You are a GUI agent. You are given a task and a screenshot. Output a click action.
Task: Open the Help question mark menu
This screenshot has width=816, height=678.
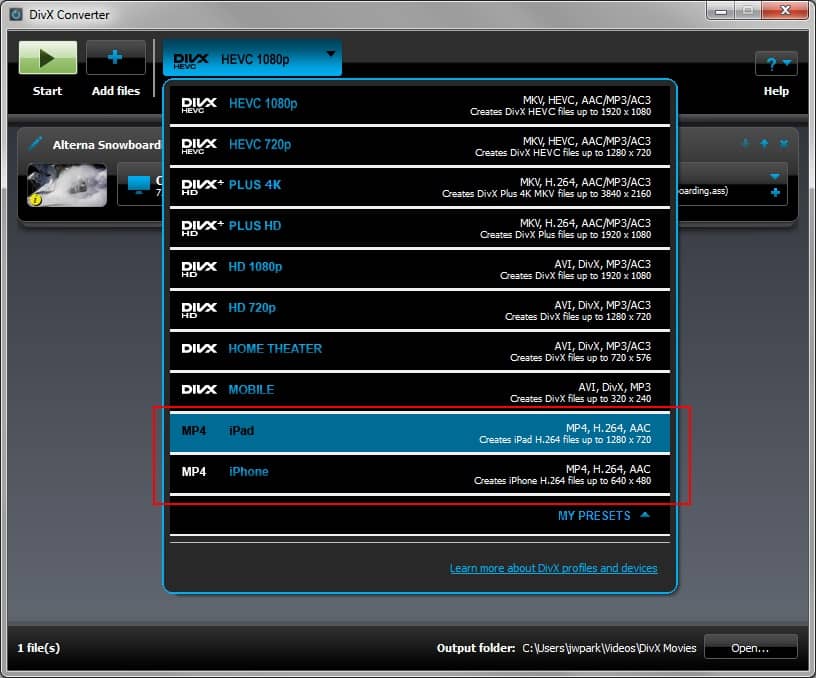pyautogui.click(x=776, y=64)
